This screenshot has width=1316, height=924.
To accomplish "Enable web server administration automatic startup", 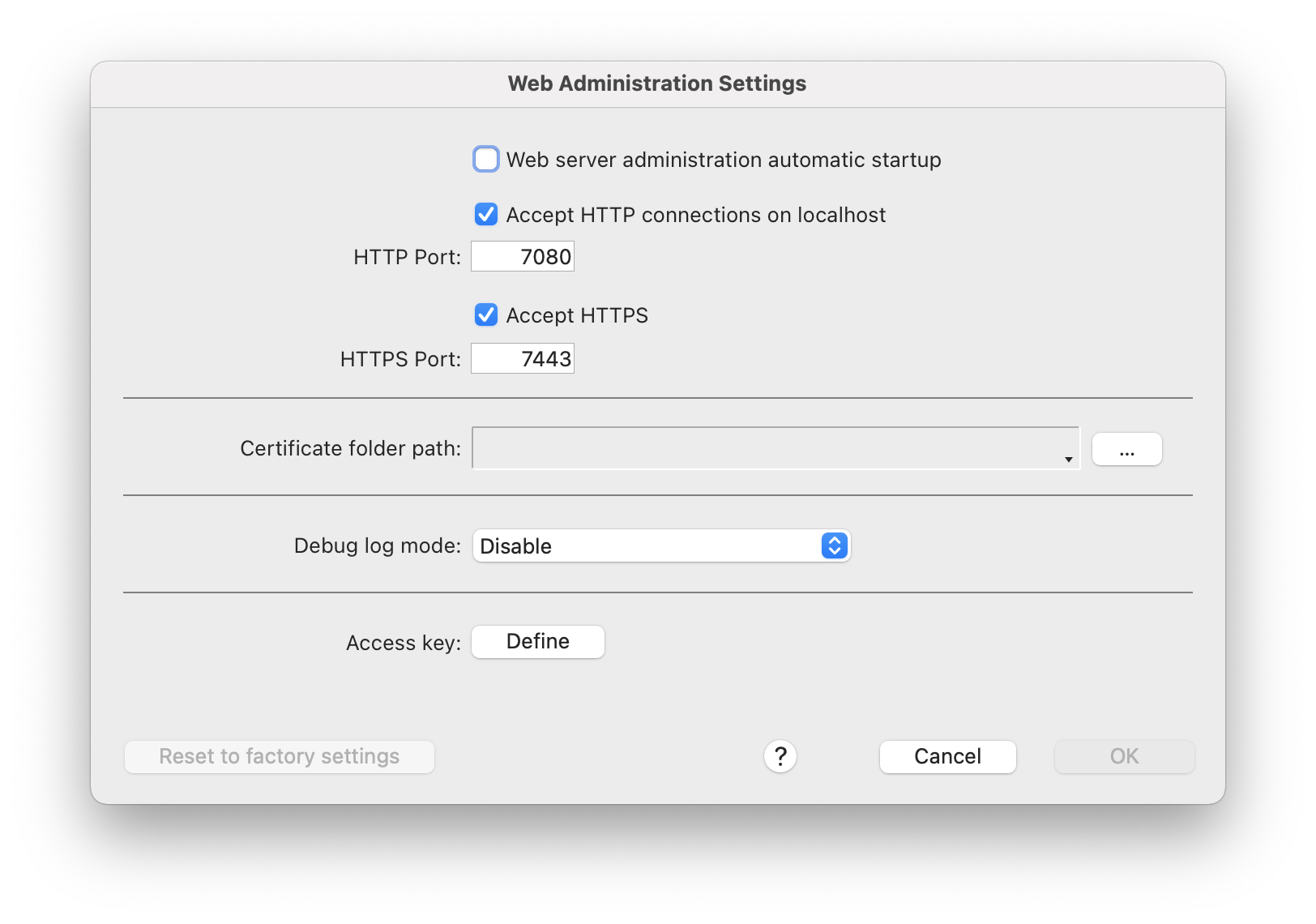I will (x=486, y=159).
